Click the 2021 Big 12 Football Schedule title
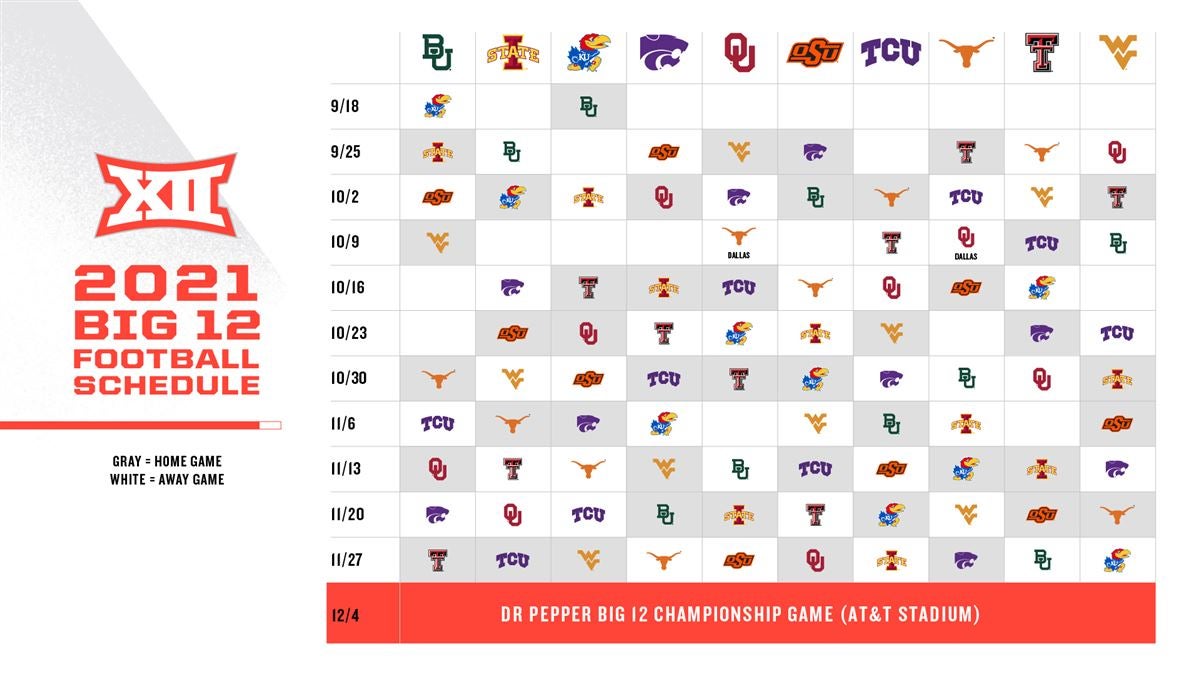Image resolution: width=1200 pixels, height=675 pixels. 166,333
